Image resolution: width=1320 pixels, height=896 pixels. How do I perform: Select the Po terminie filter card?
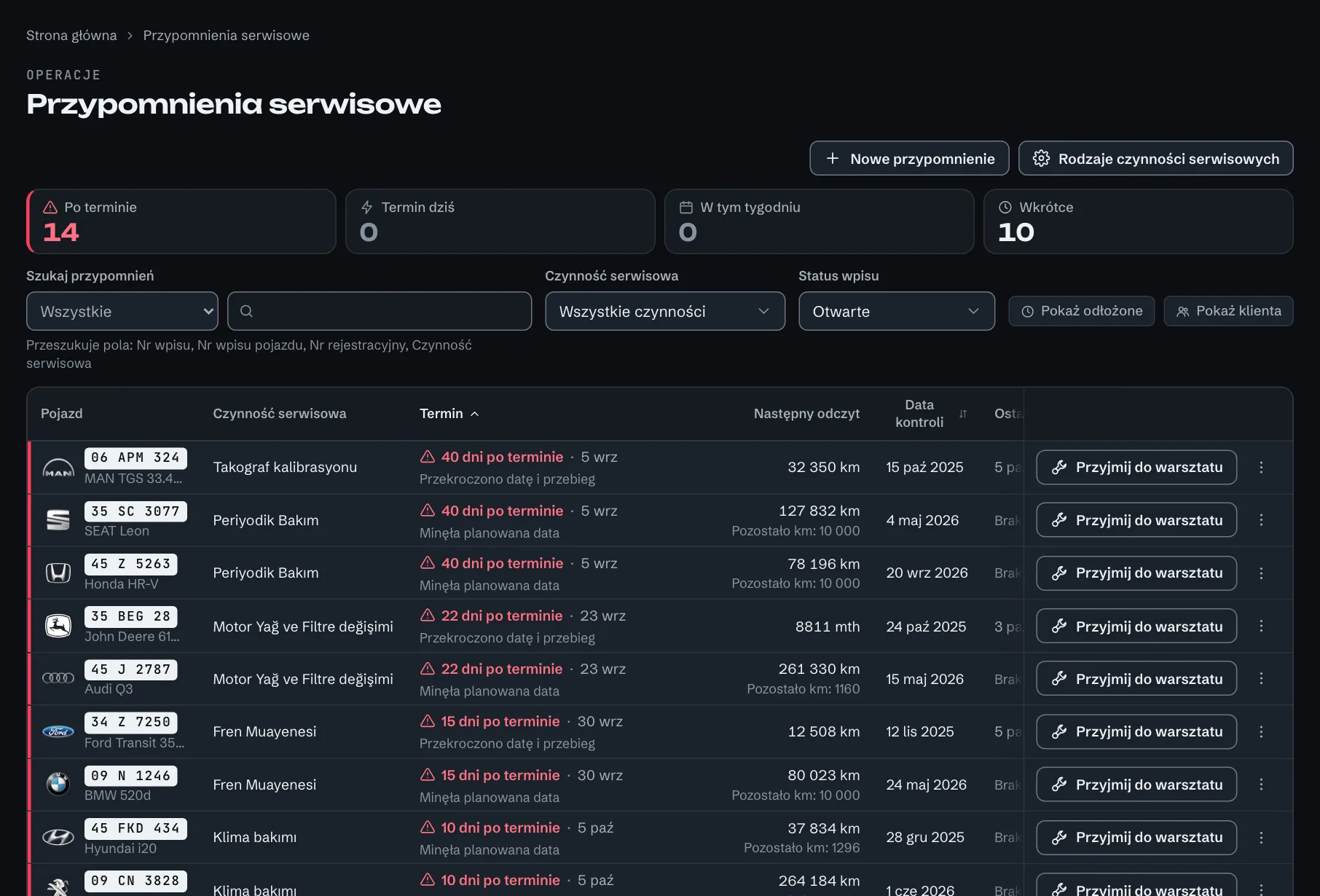pyautogui.click(x=181, y=221)
